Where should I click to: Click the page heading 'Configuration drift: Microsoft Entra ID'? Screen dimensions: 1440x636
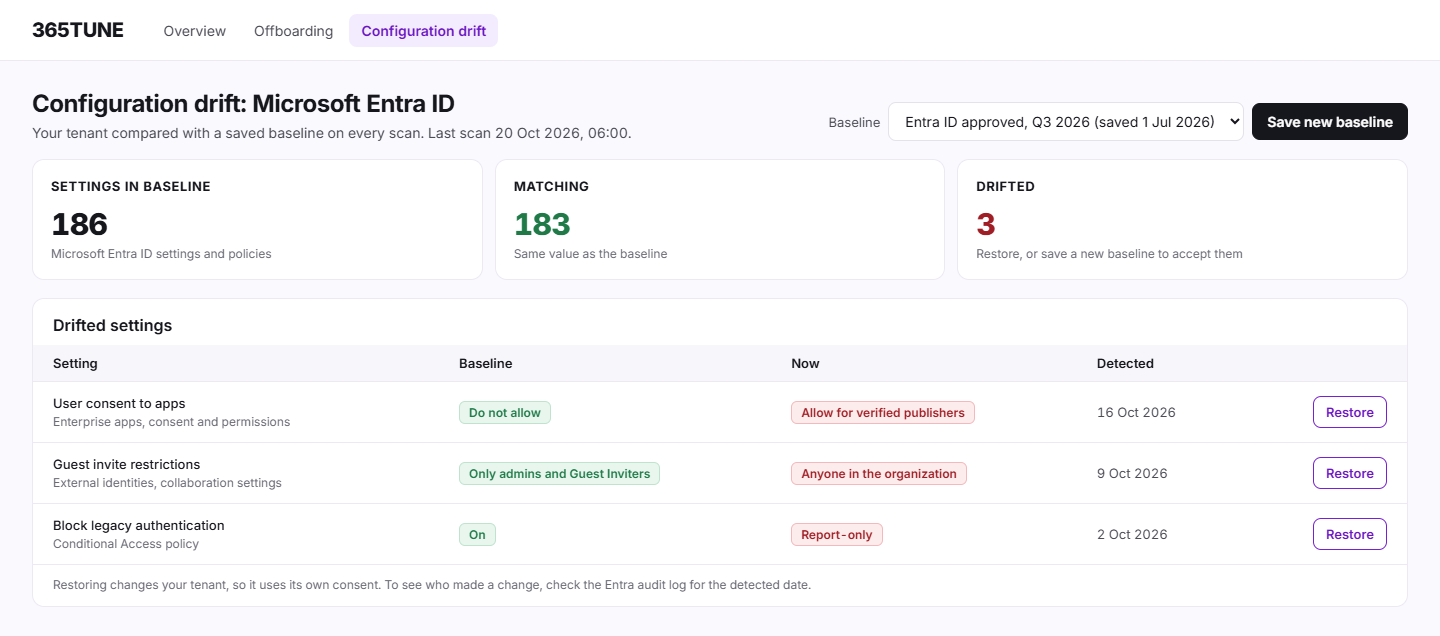point(243,103)
